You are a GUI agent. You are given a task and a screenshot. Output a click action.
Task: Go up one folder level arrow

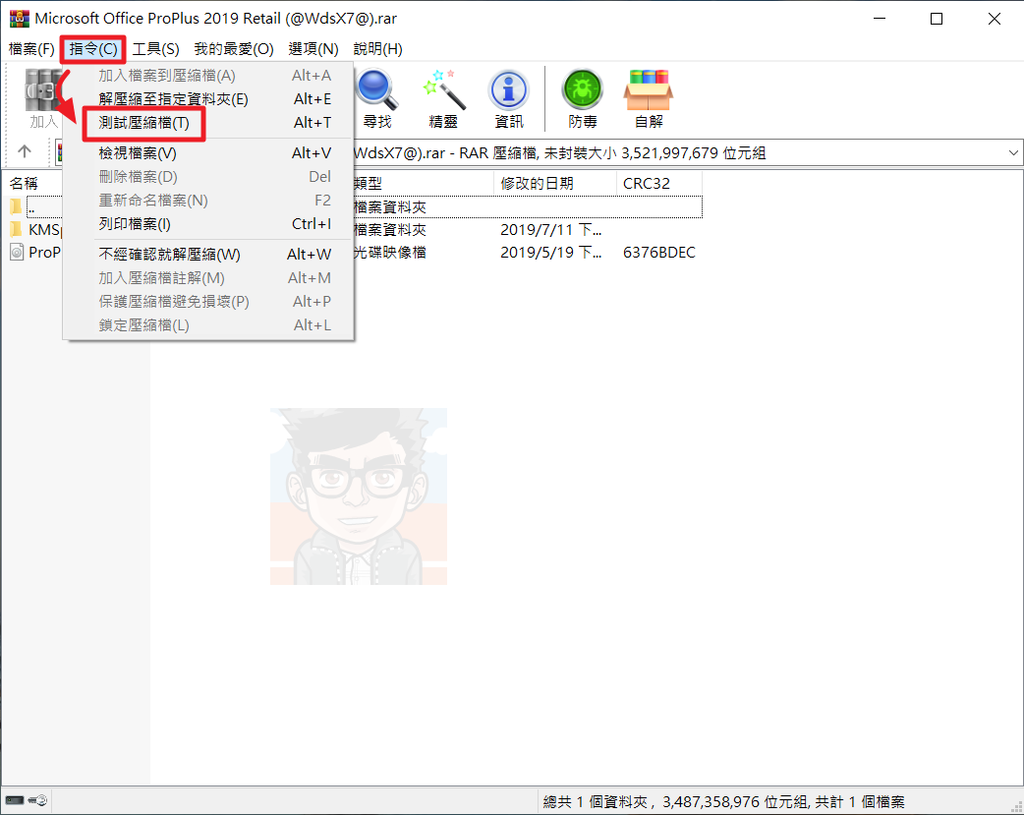tap(24, 152)
